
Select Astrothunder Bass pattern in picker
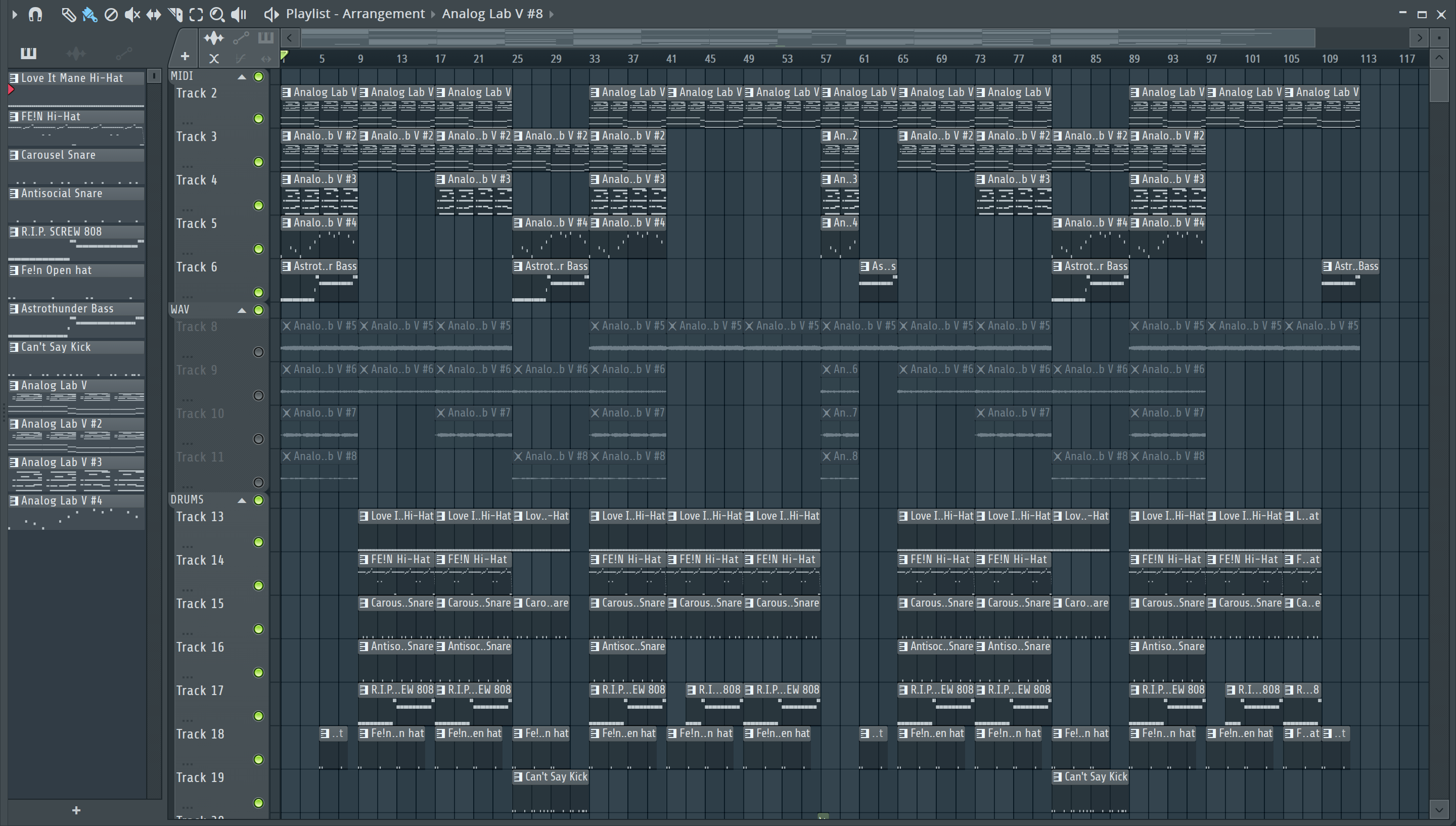[x=76, y=319]
